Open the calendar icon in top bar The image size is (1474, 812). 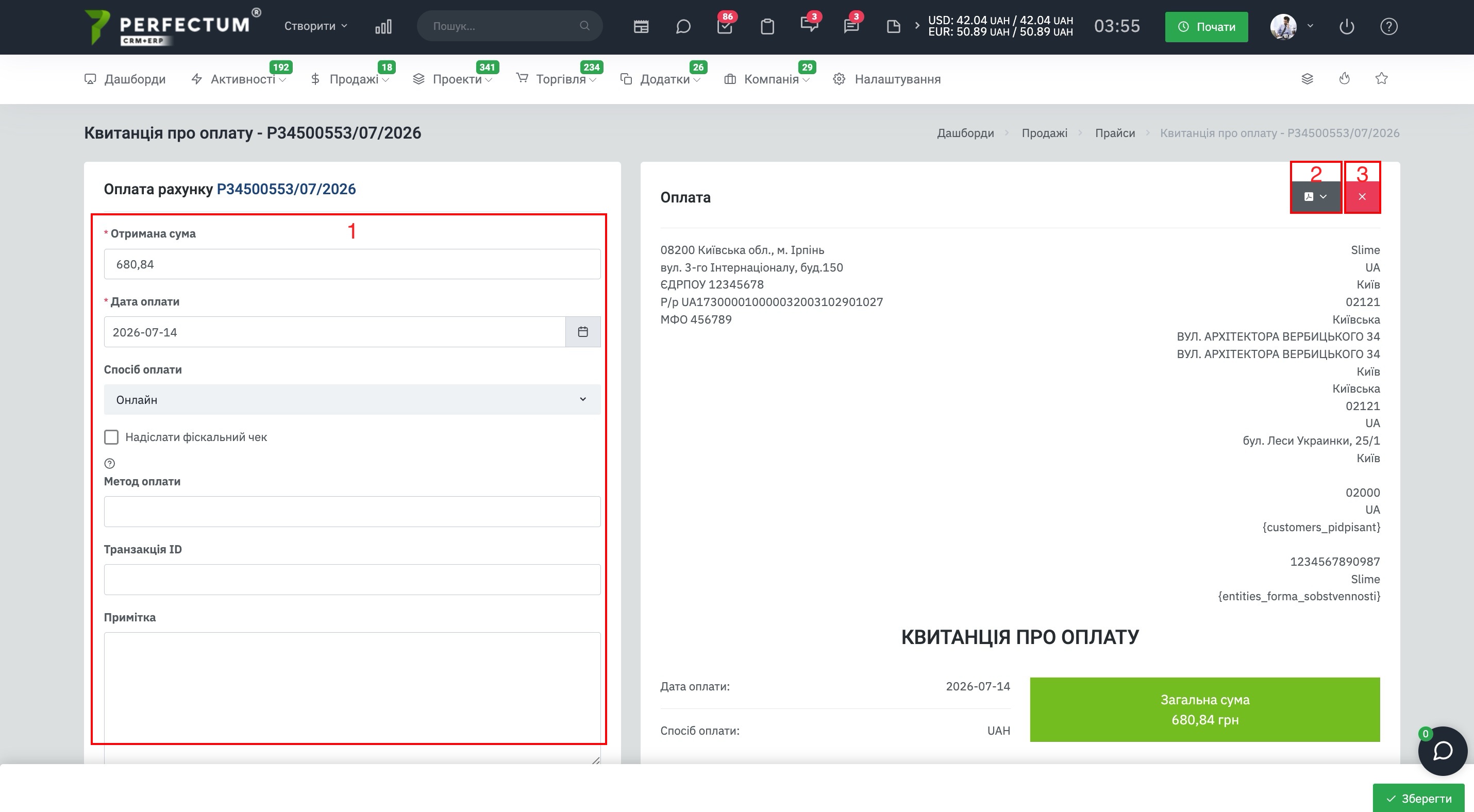coord(641,26)
